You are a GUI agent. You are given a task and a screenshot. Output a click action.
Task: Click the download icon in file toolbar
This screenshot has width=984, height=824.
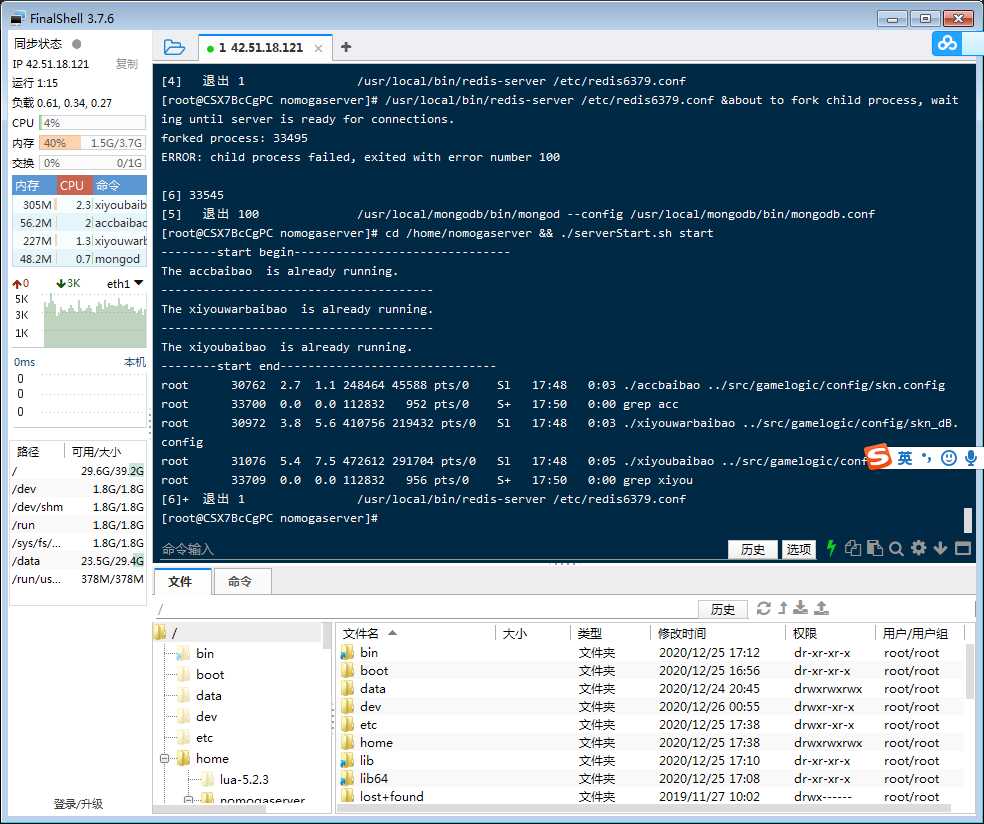(x=801, y=608)
